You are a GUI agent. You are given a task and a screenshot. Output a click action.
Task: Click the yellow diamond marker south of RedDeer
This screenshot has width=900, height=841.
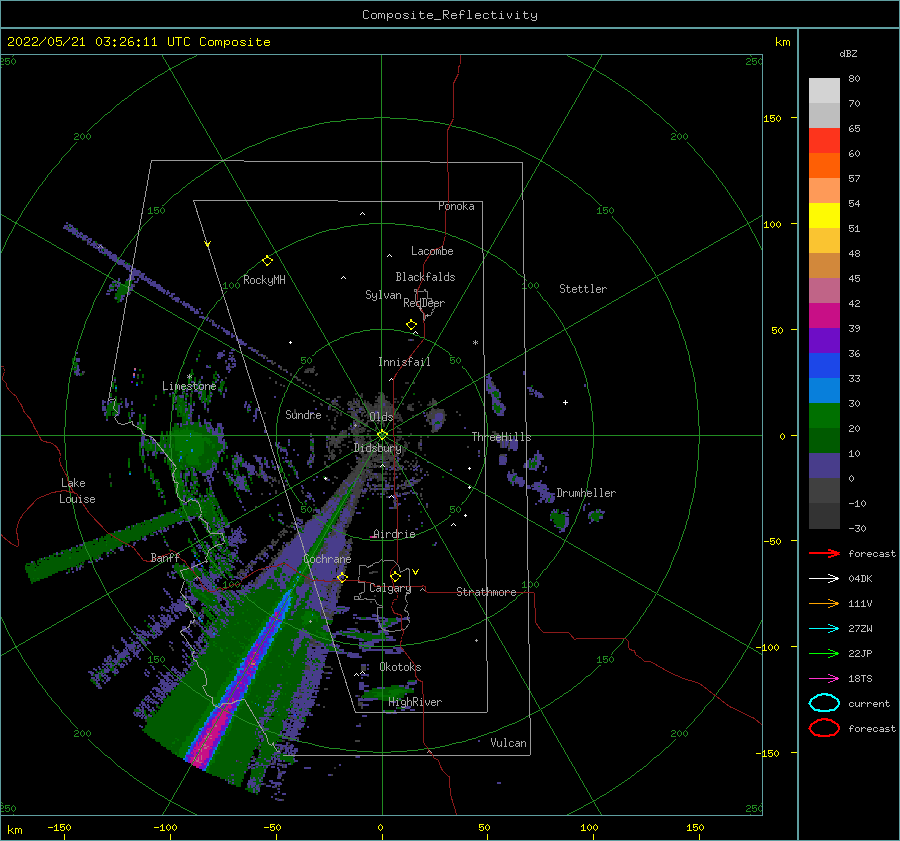pyautogui.click(x=411, y=325)
